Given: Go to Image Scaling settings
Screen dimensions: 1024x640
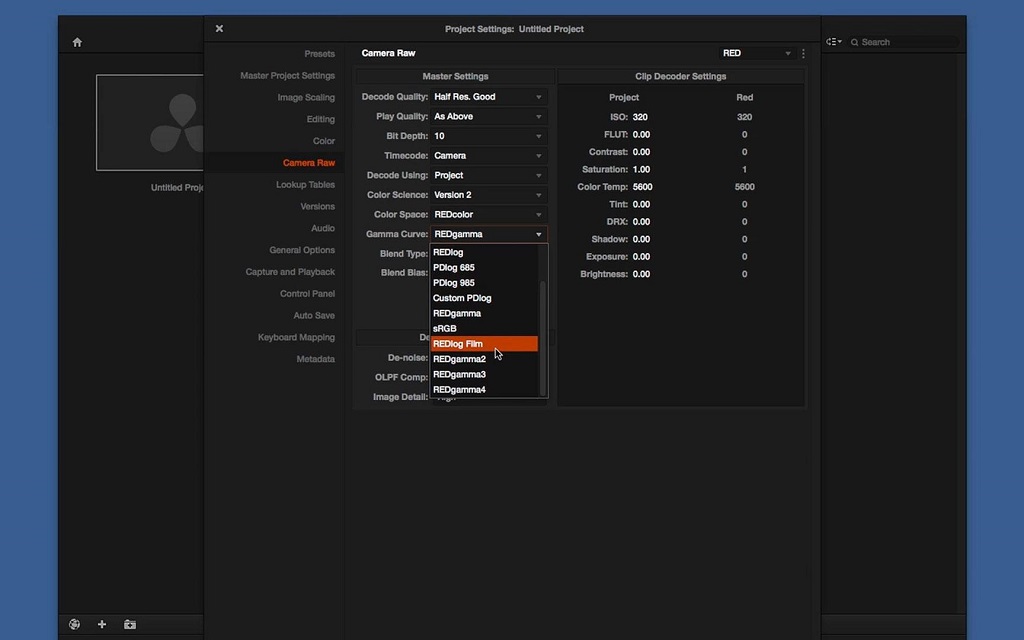Looking at the screenshot, I should (x=306, y=97).
